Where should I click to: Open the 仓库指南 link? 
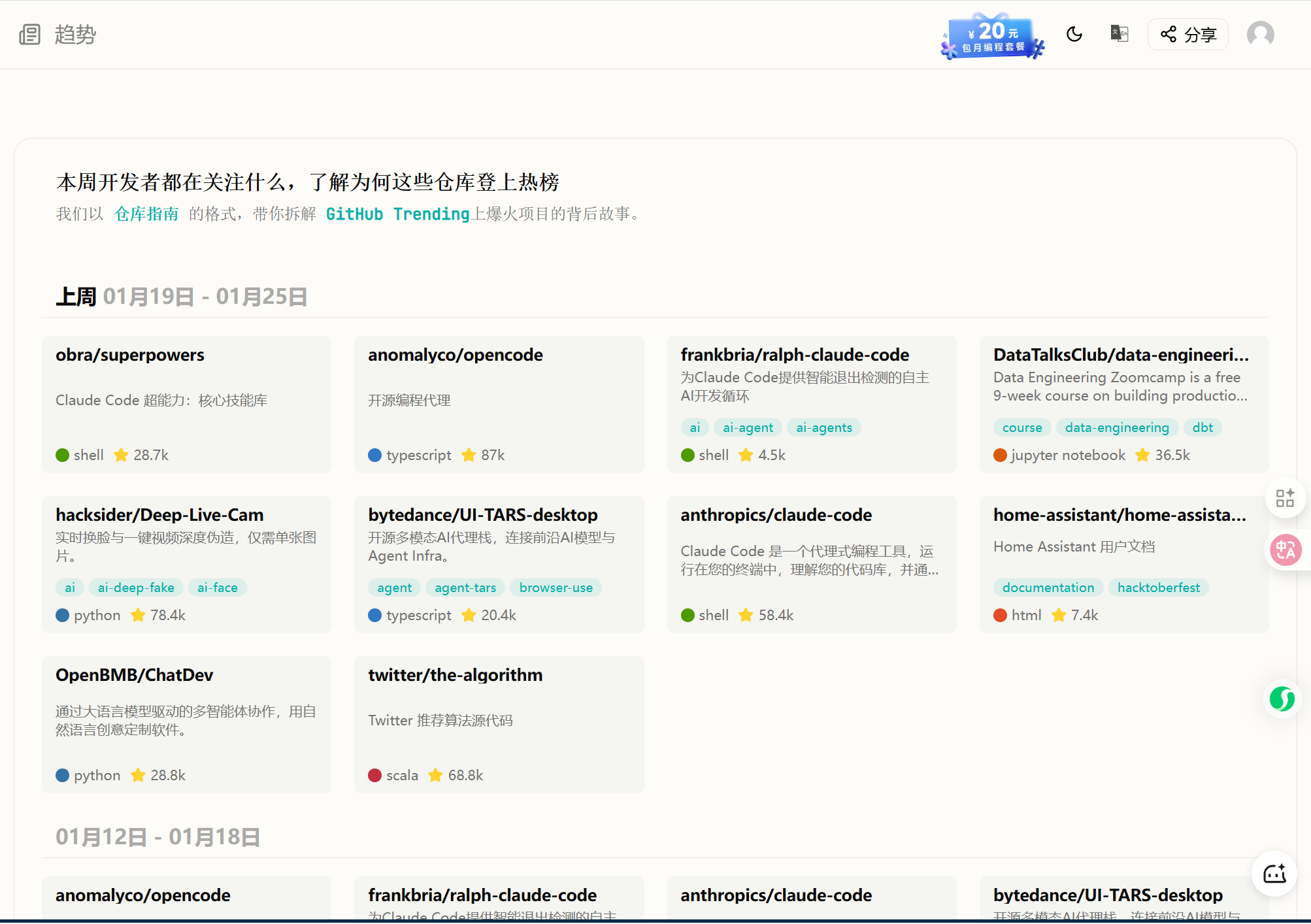(x=146, y=214)
